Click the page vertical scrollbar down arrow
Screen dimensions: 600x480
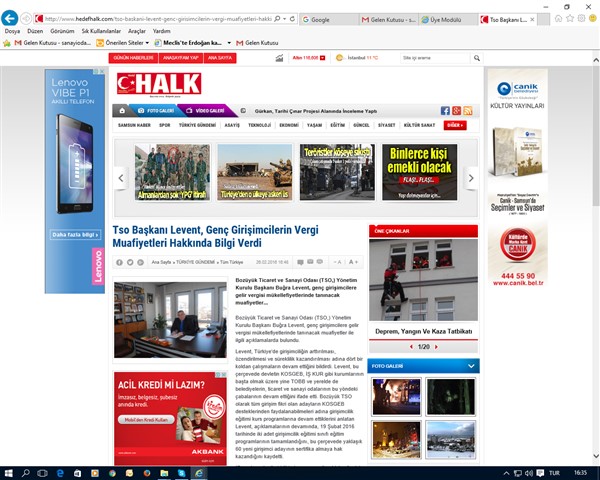(596, 456)
